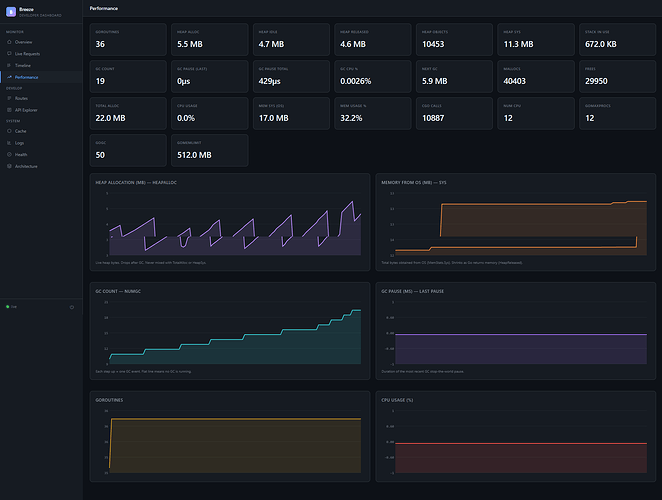Click the GOMEMLIMIT 512.0 MB card
This screenshot has height=500, width=662.
click(210, 150)
